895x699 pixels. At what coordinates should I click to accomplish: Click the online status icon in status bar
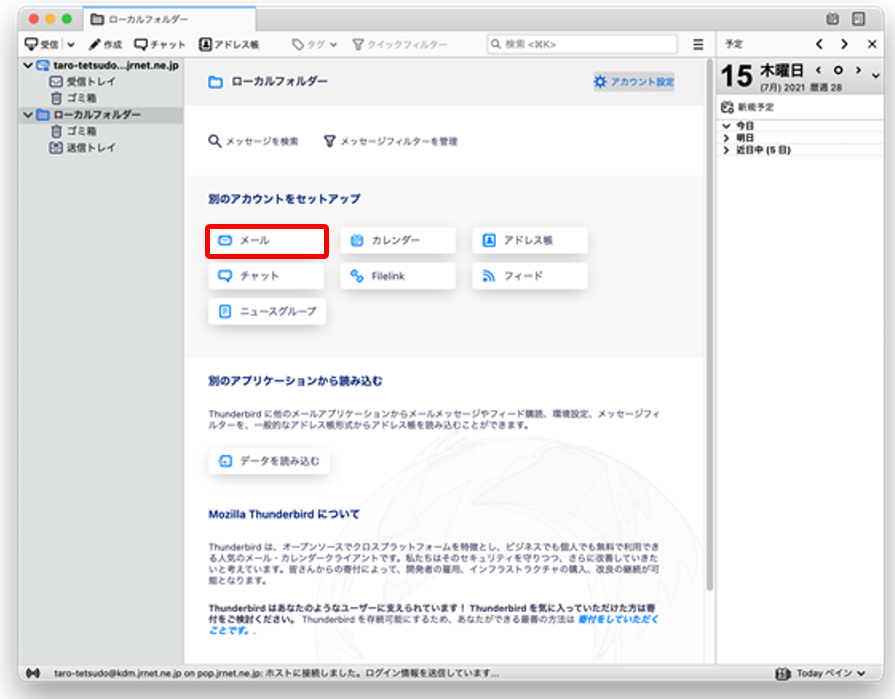33,673
